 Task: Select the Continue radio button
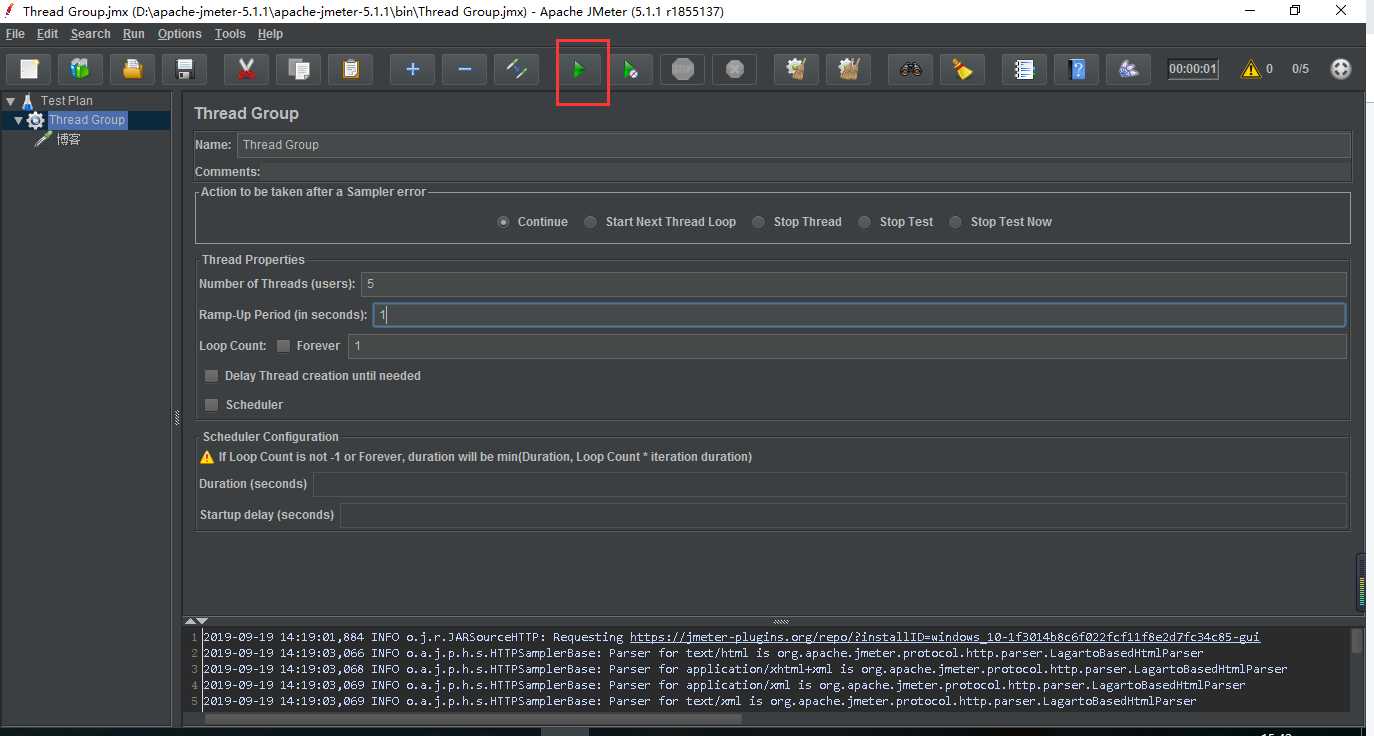pos(503,222)
